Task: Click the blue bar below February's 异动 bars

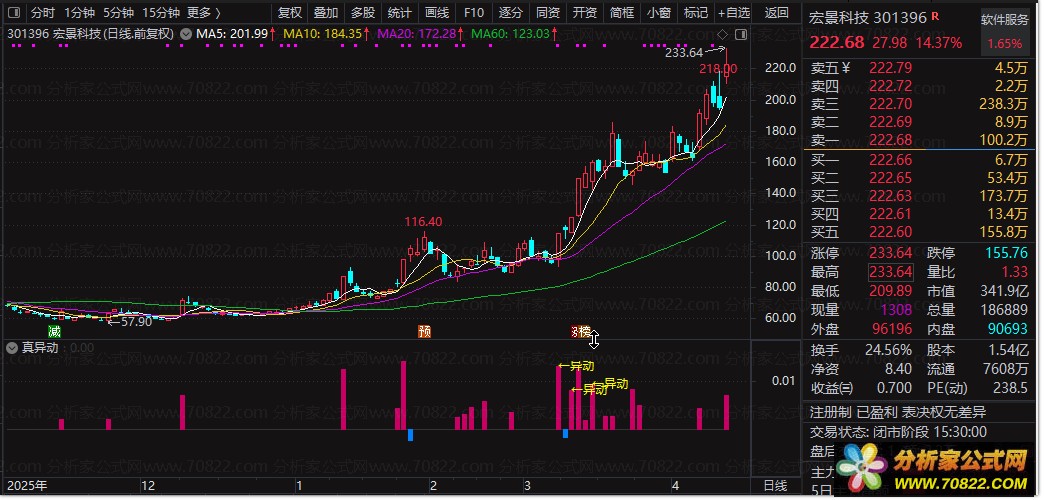Action: coord(410,435)
